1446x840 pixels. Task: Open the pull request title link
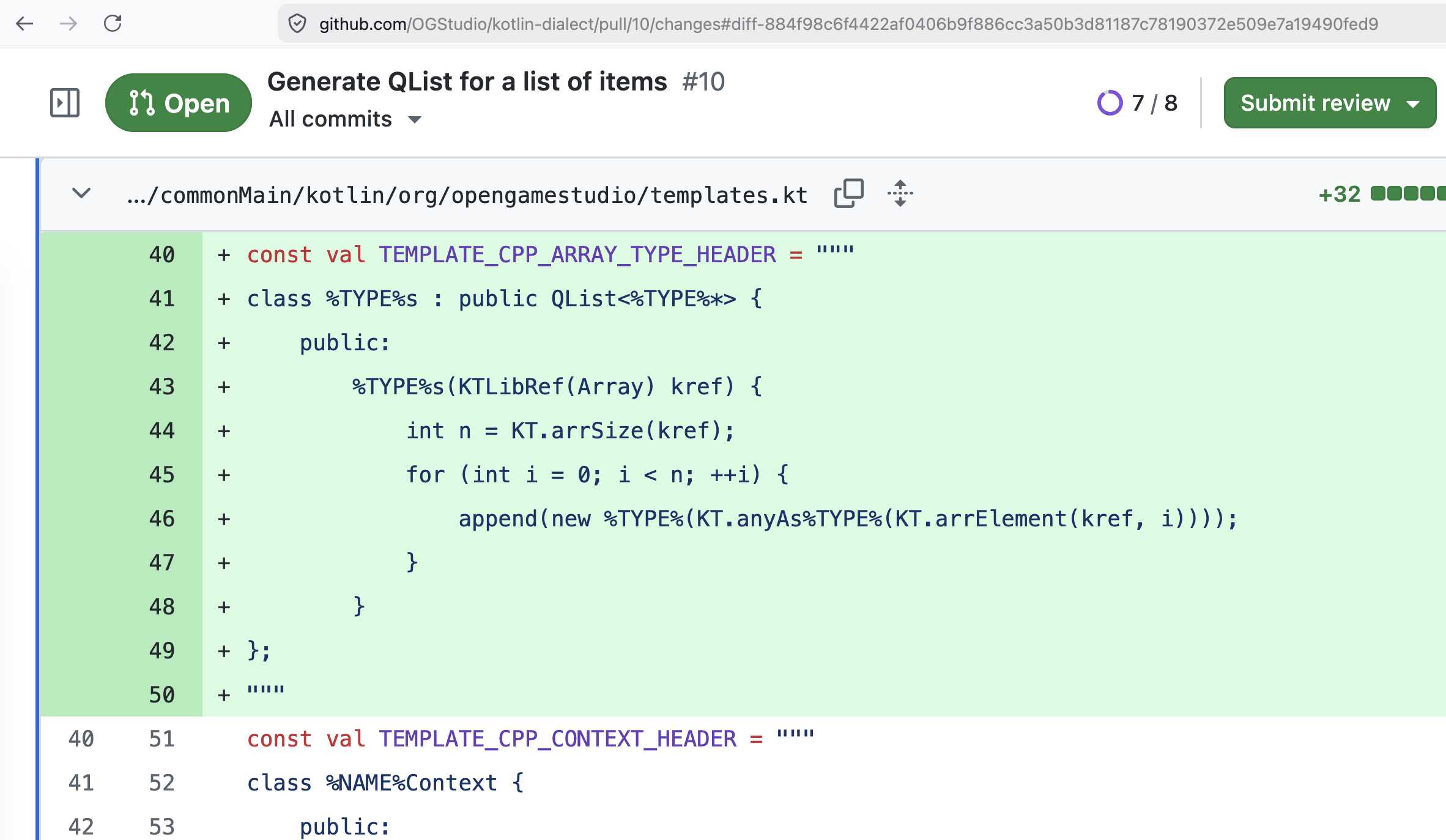pyautogui.click(x=467, y=81)
